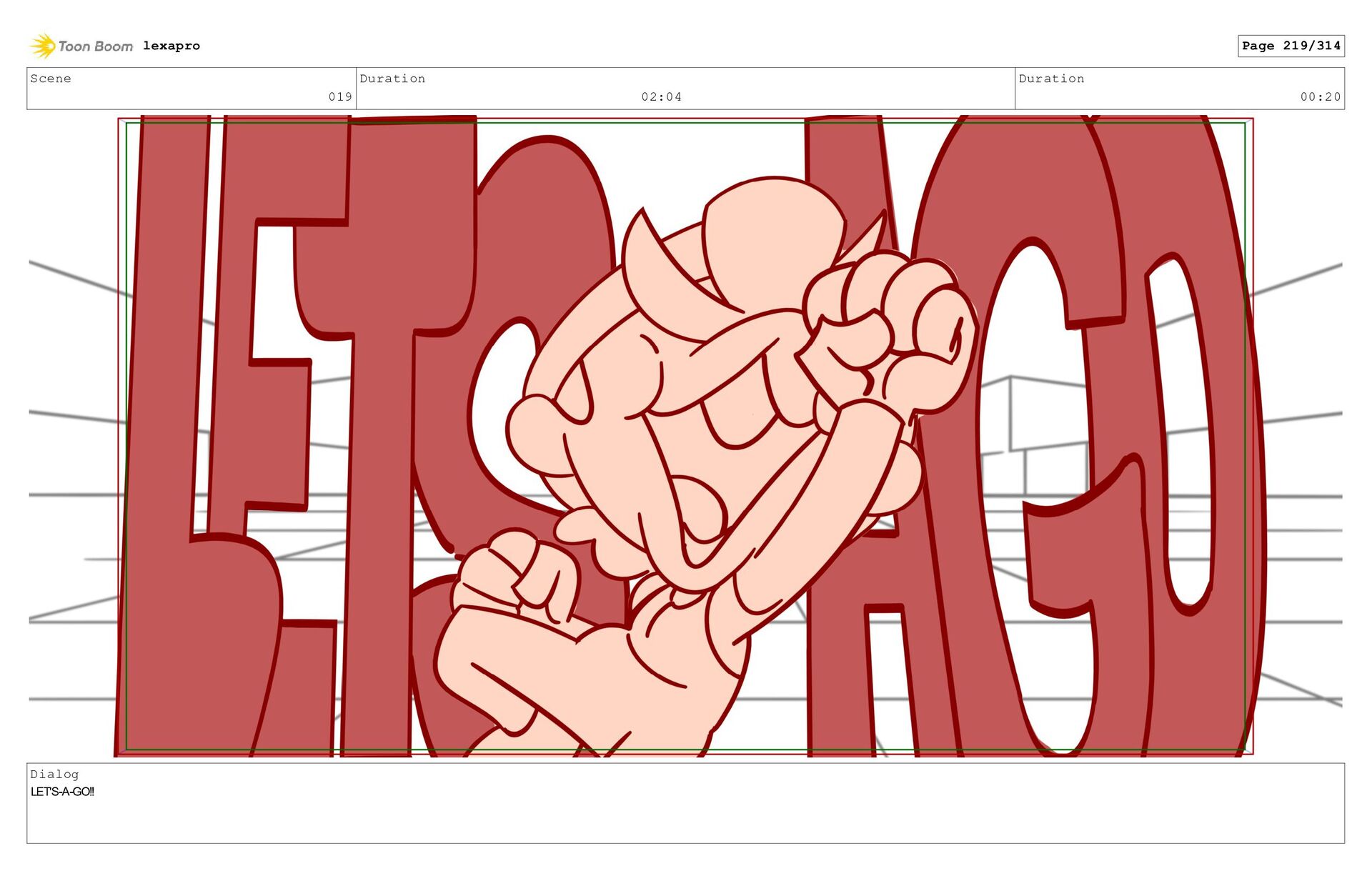Click the scene number '019'
The height and width of the screenshot is (886, 1372).
[x=340, y=96]
